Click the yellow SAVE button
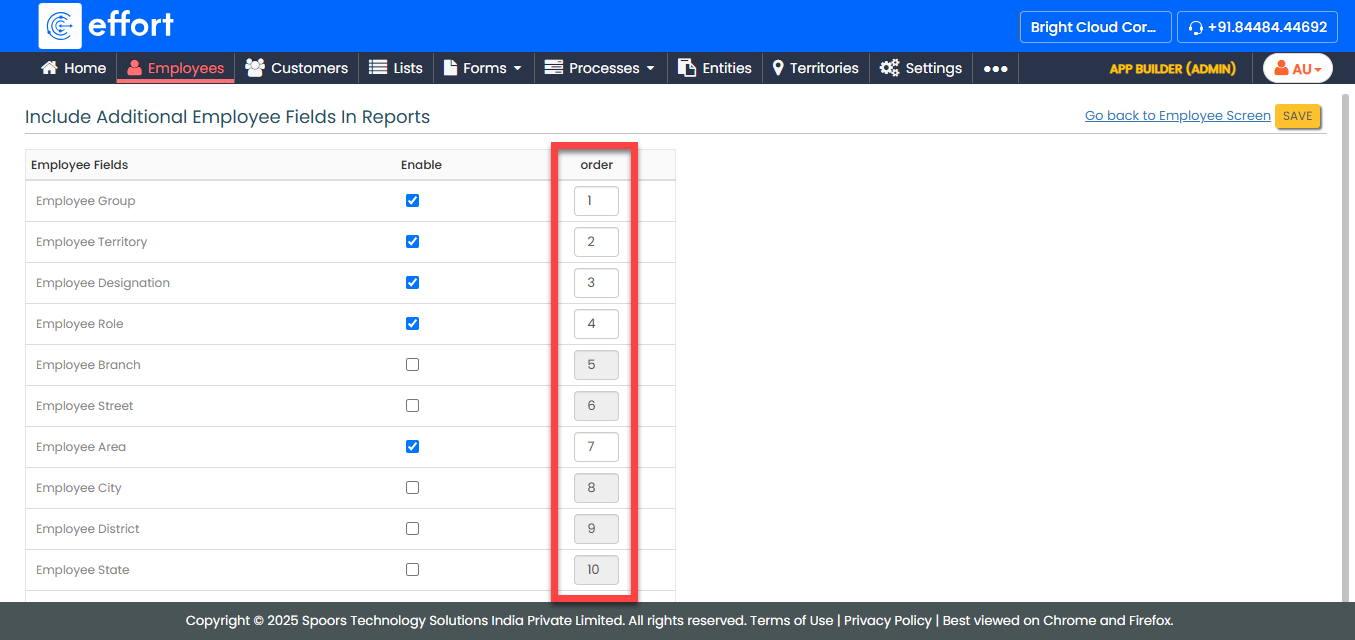 point(1297,116)
